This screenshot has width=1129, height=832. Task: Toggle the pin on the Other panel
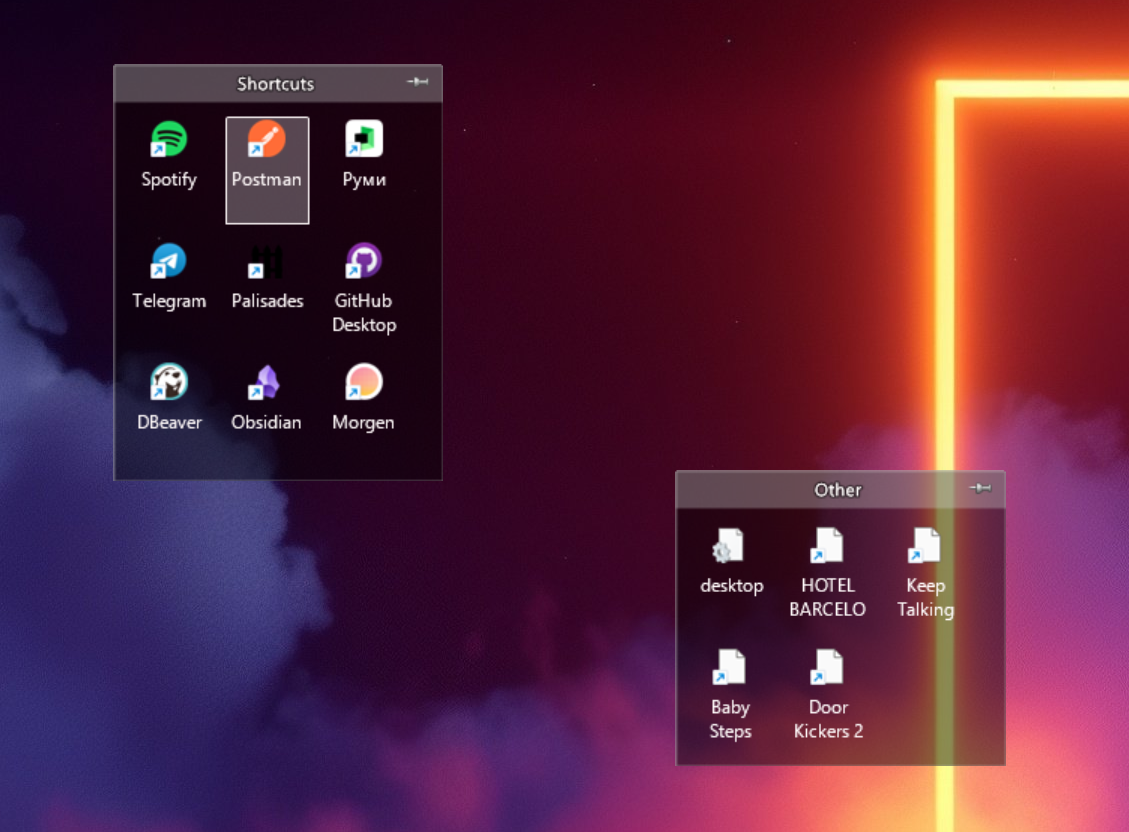tap(980, 488)
